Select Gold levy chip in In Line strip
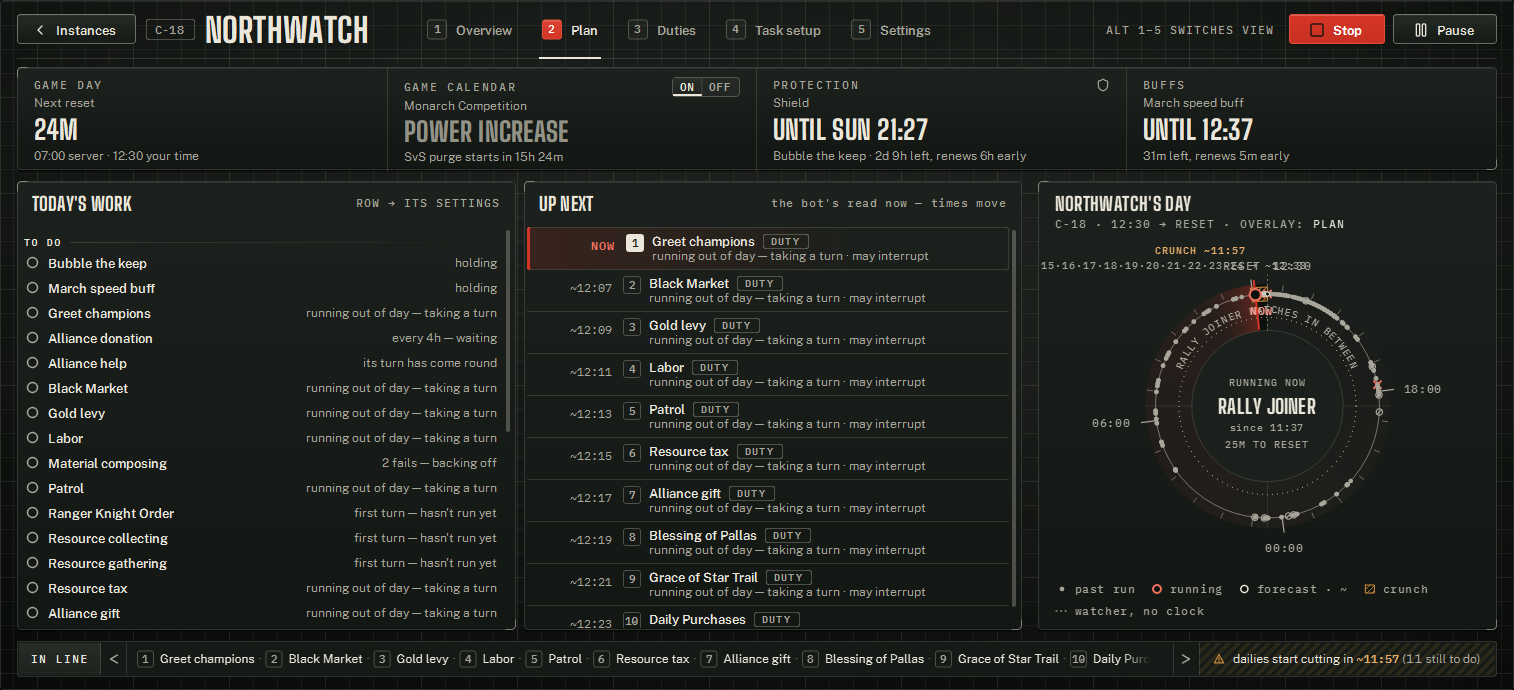This screenshot has width=1514, height=690. click(411, 659)
